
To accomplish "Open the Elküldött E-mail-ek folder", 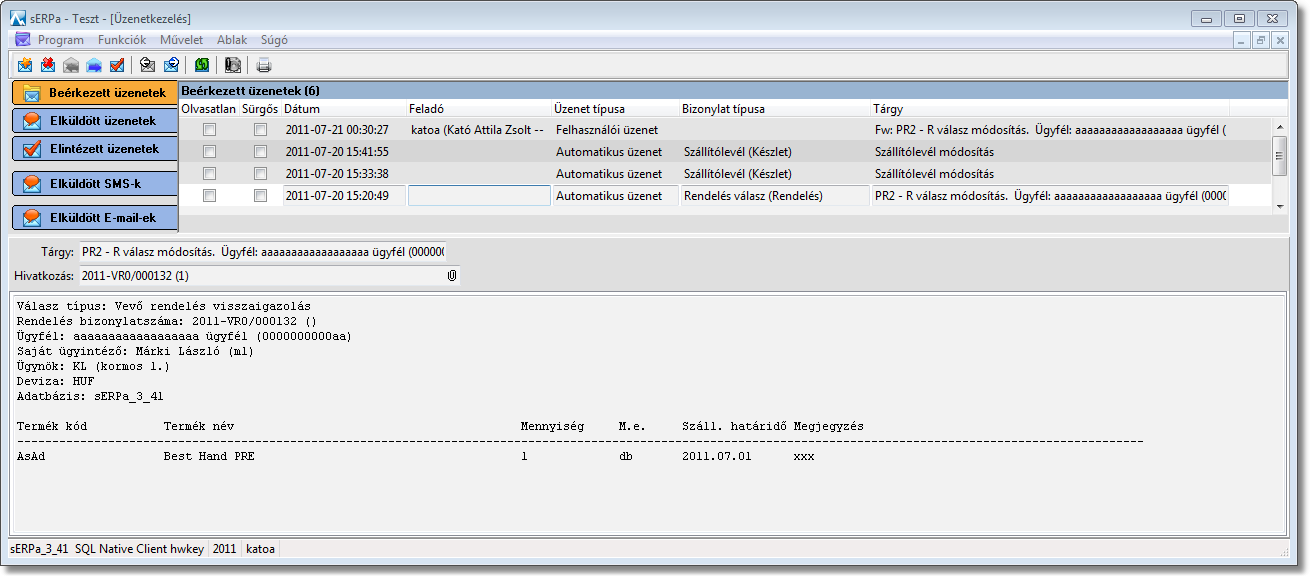I will coord(95,217).
